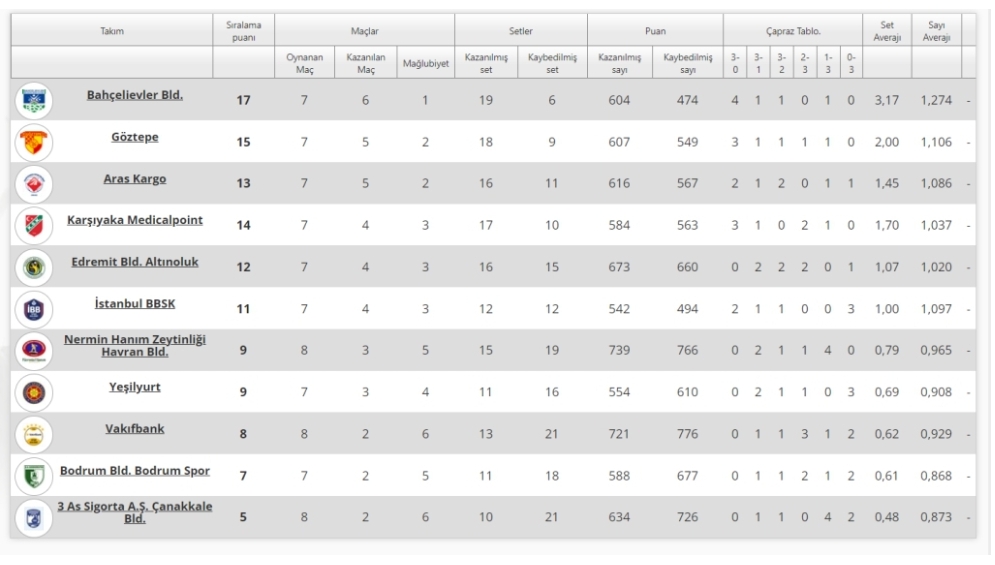Click Bahçelievler's set average 3,17
The height and width of the screenshot is (565, 995).
tap(886, 100)
